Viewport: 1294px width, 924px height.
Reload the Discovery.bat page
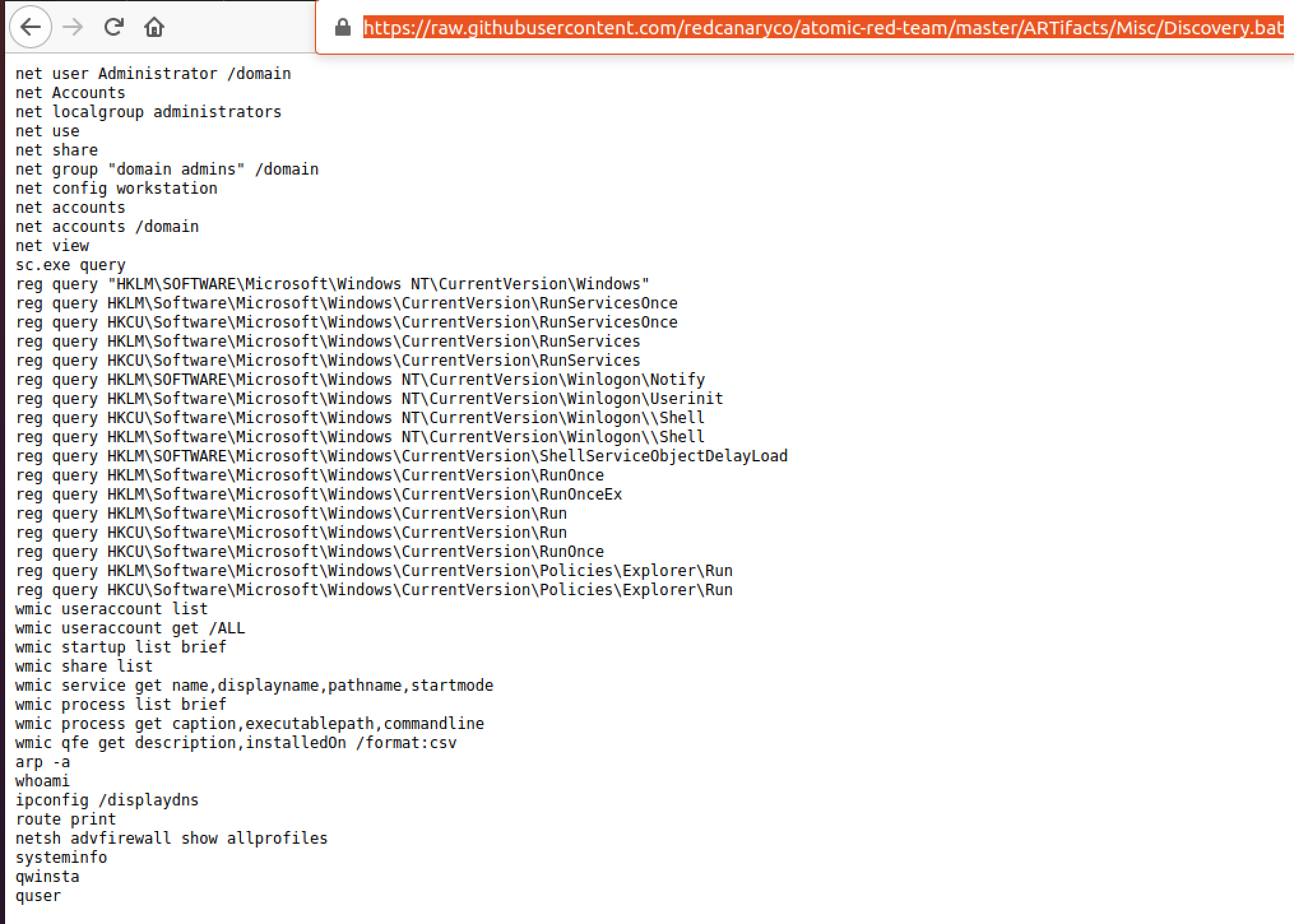pos(113,27)
